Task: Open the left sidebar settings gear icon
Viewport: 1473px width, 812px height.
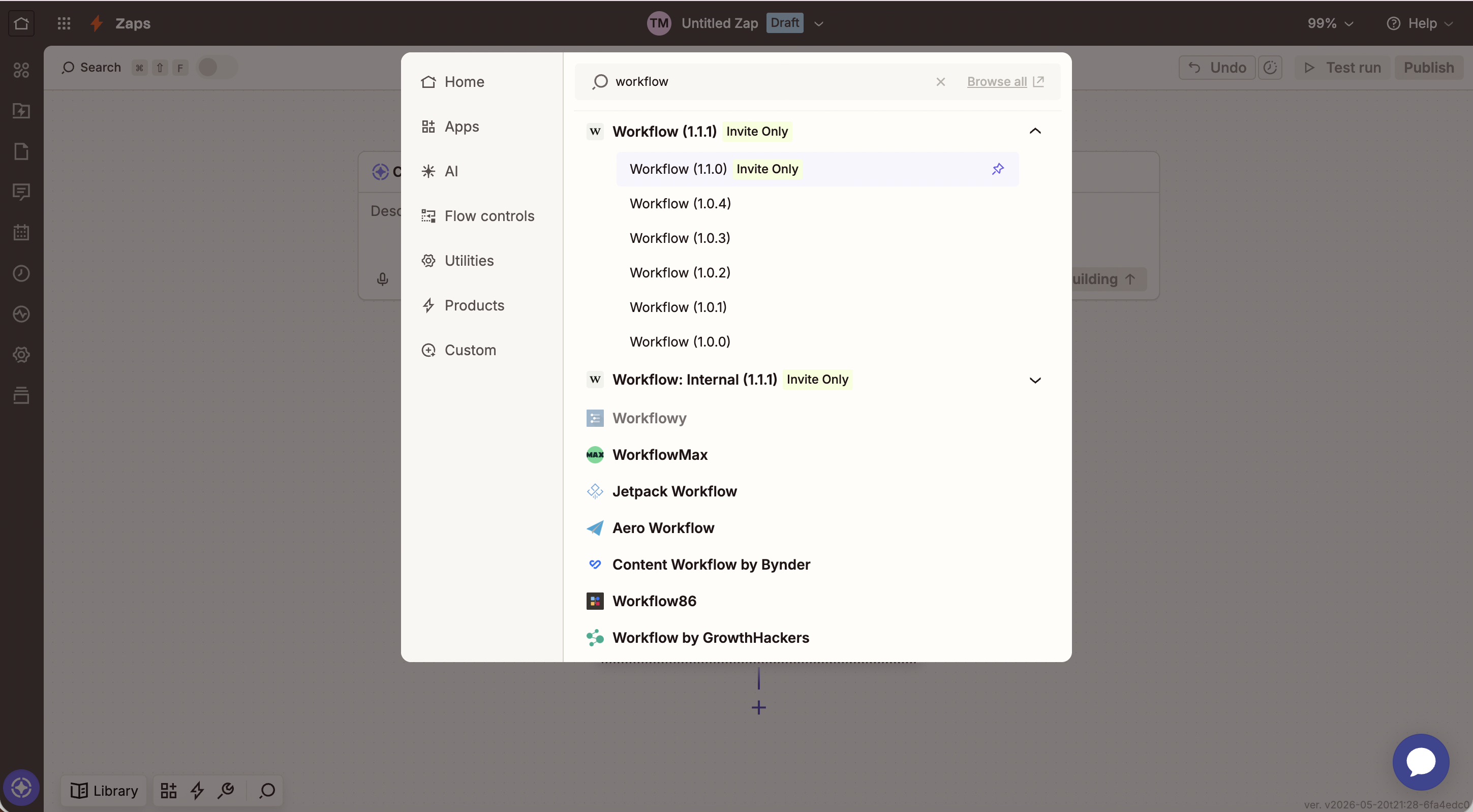Action: [x=21, y=355]
